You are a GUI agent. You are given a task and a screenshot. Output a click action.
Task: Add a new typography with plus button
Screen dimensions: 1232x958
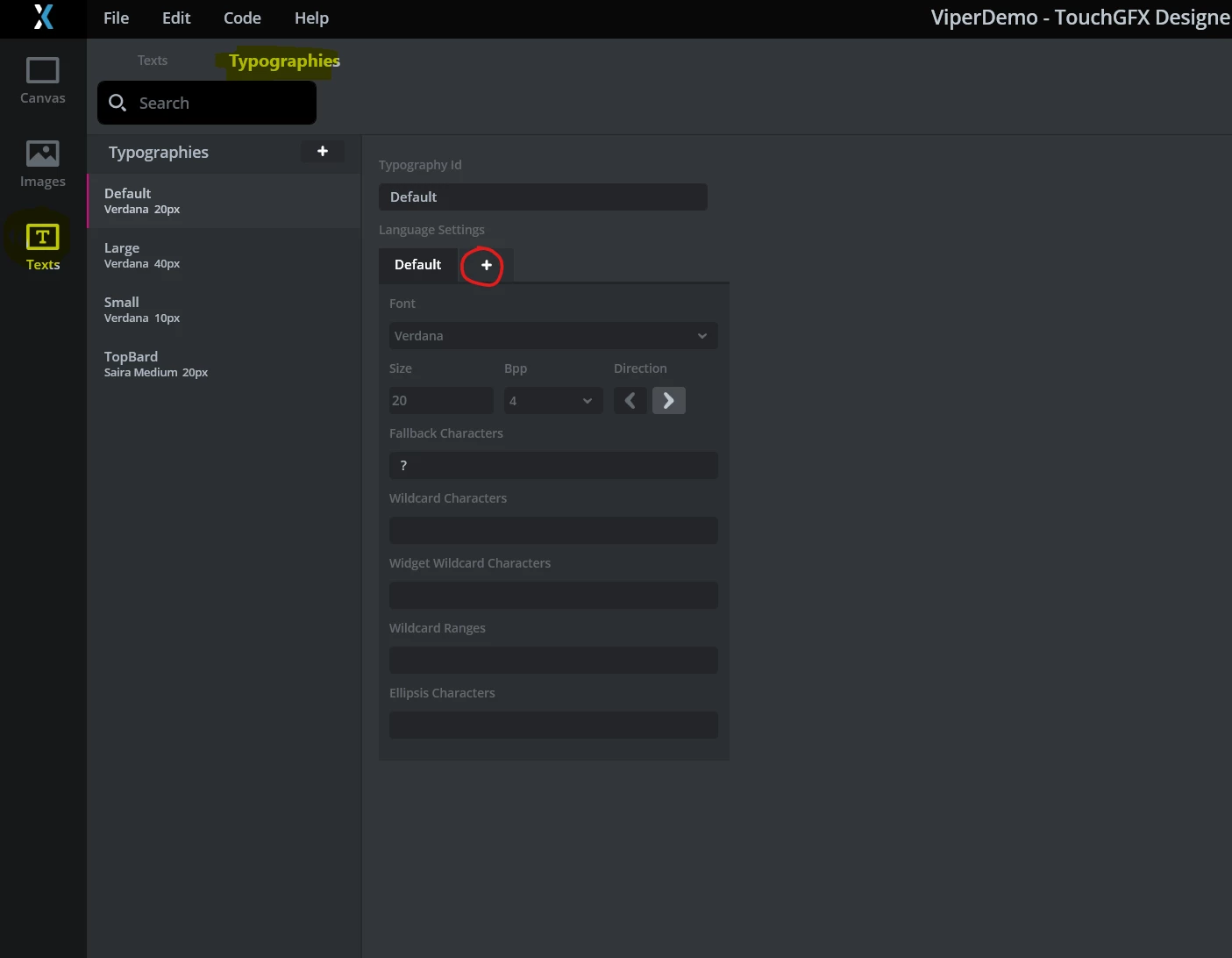[x=323, y=151]
